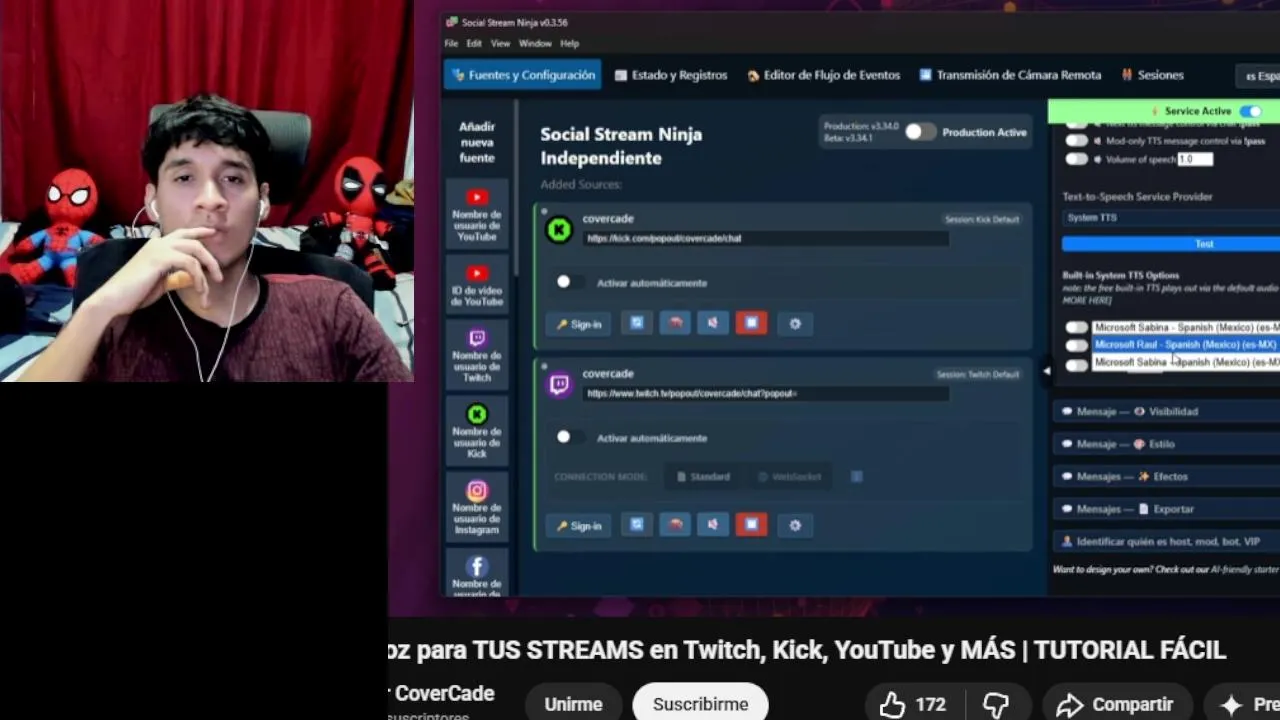Add a Twitch username source
1280x720 pixels.
click(x=477, y=355)
